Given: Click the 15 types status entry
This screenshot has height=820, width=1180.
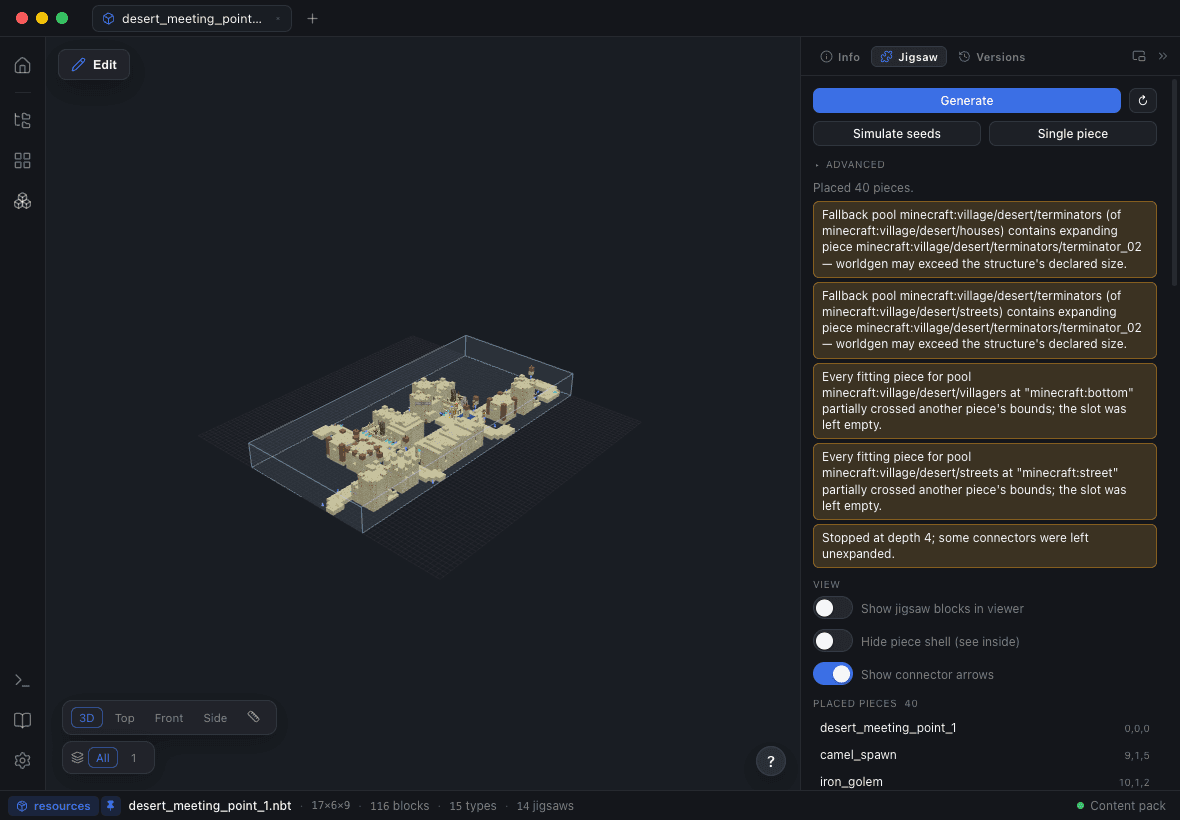Looking at the screenshot, I should coord(473,806).
